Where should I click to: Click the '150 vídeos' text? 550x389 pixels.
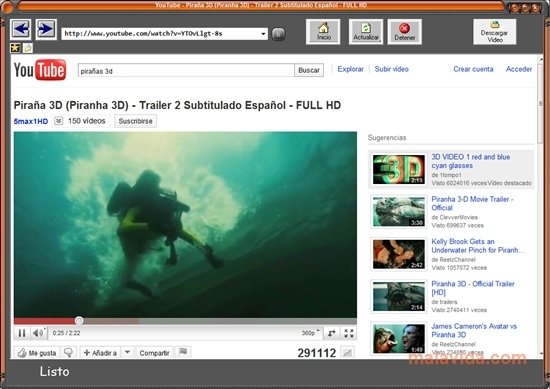coord(87,121)
